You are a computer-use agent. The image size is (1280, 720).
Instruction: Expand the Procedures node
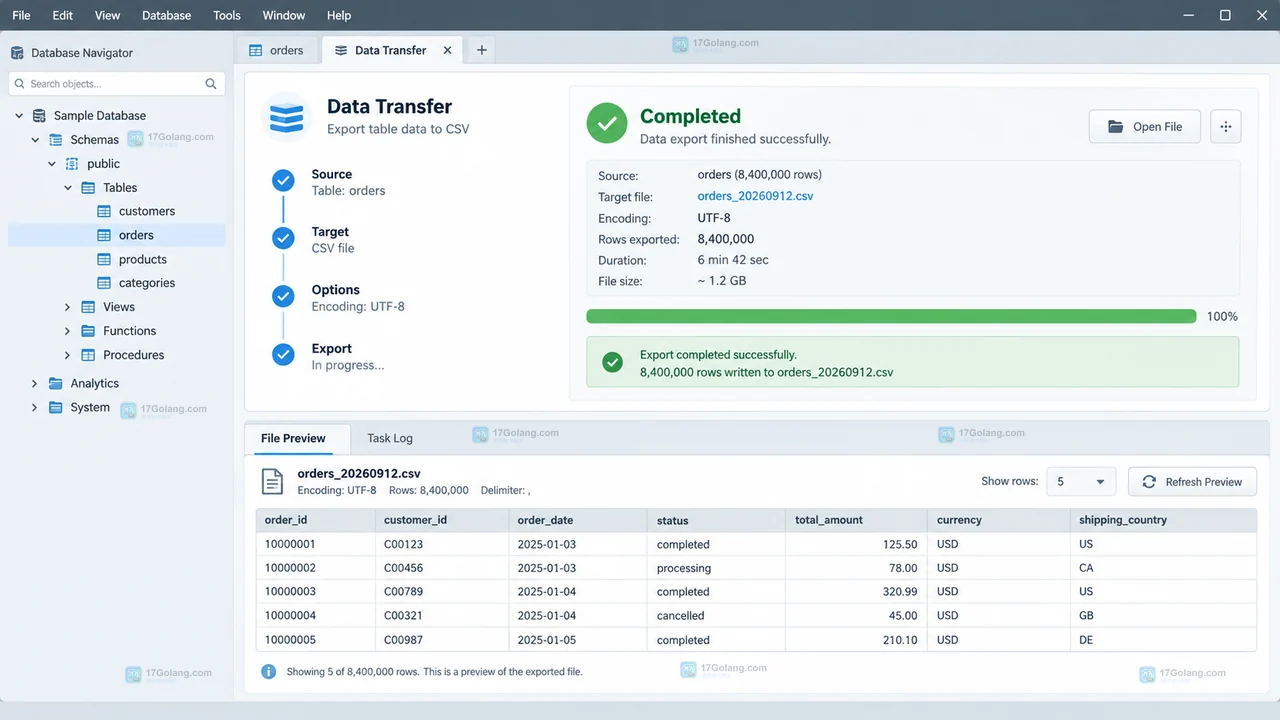point(68,355)
